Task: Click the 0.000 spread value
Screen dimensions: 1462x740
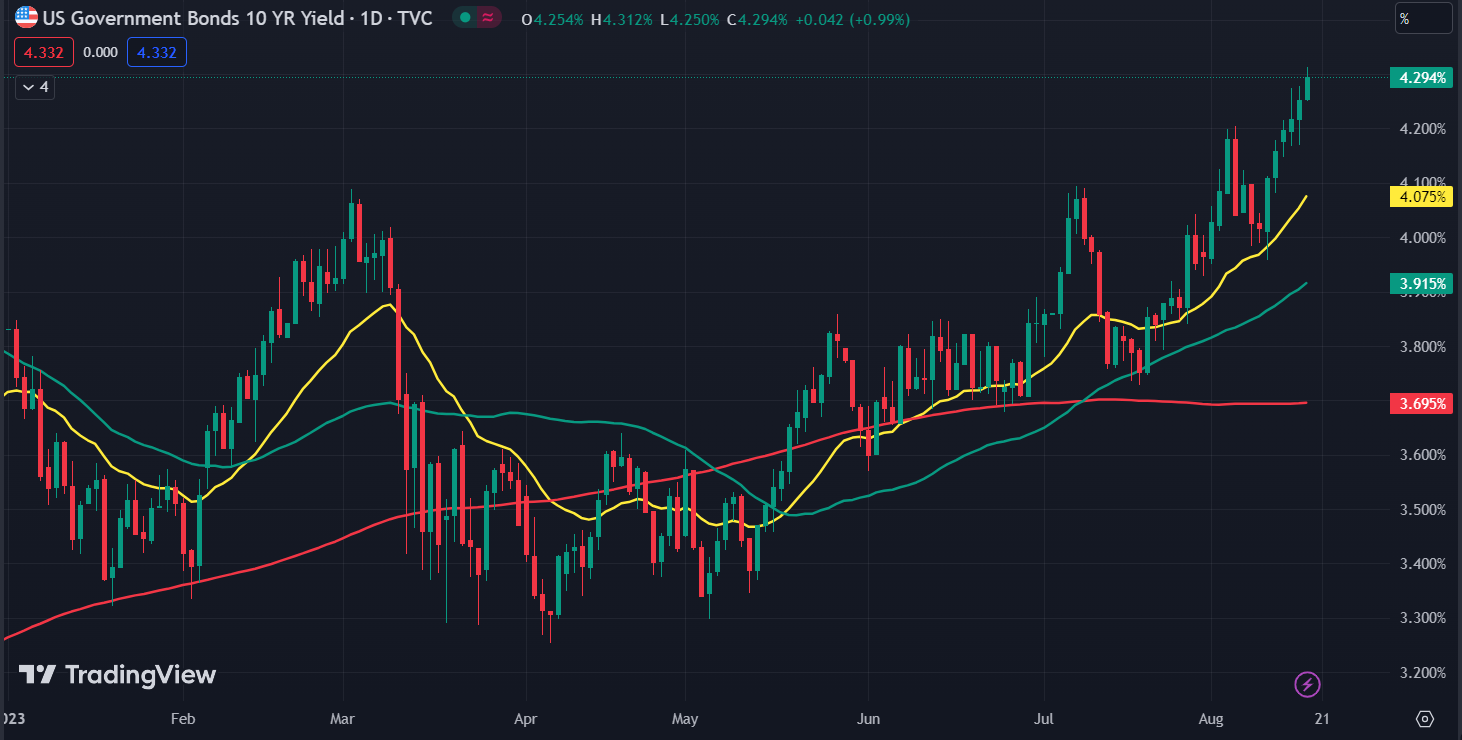Action: coord(100,52)
